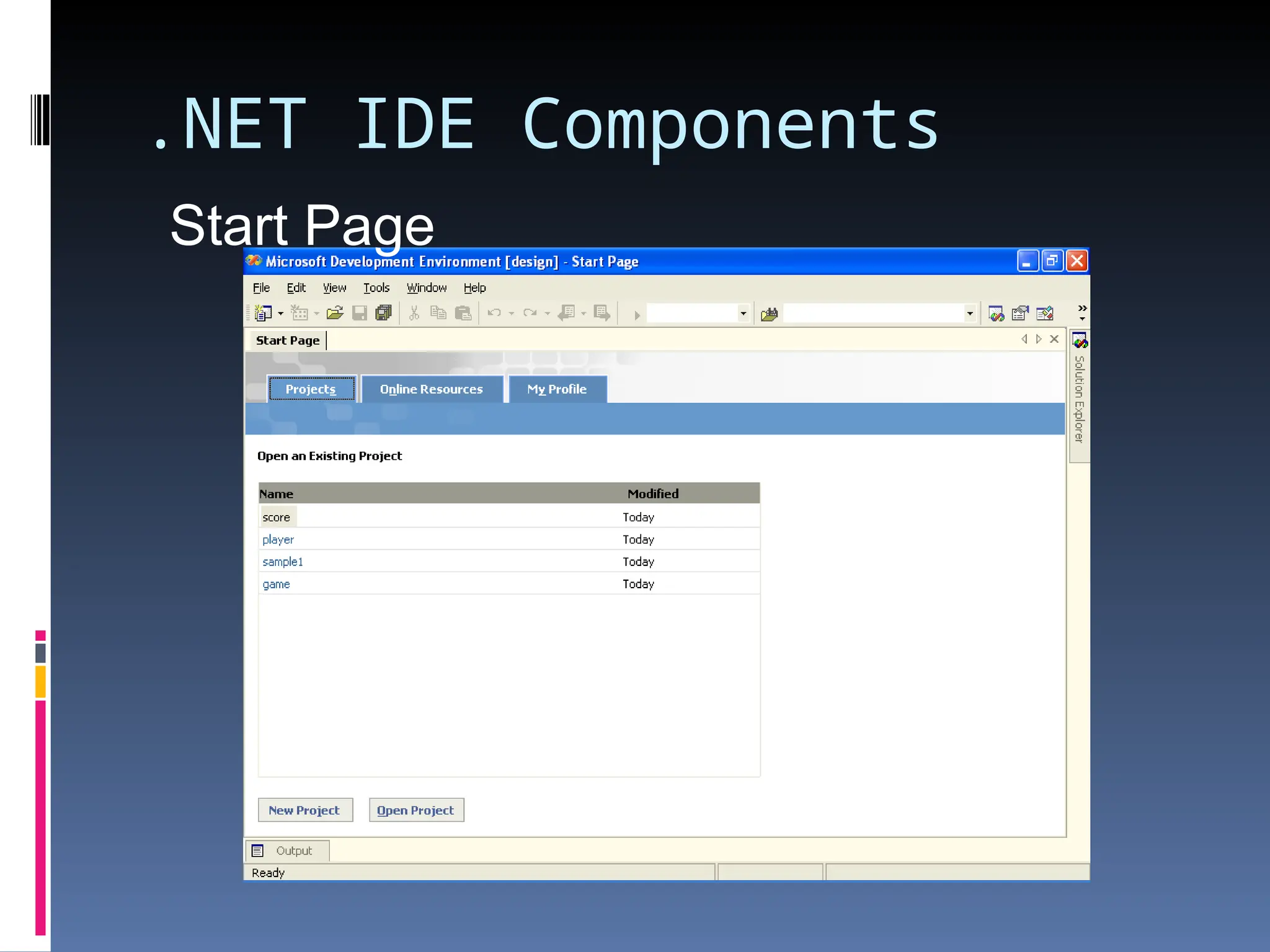1270x952 pixels.
Task: Click the Modified column header
Action: click(653, 494)
